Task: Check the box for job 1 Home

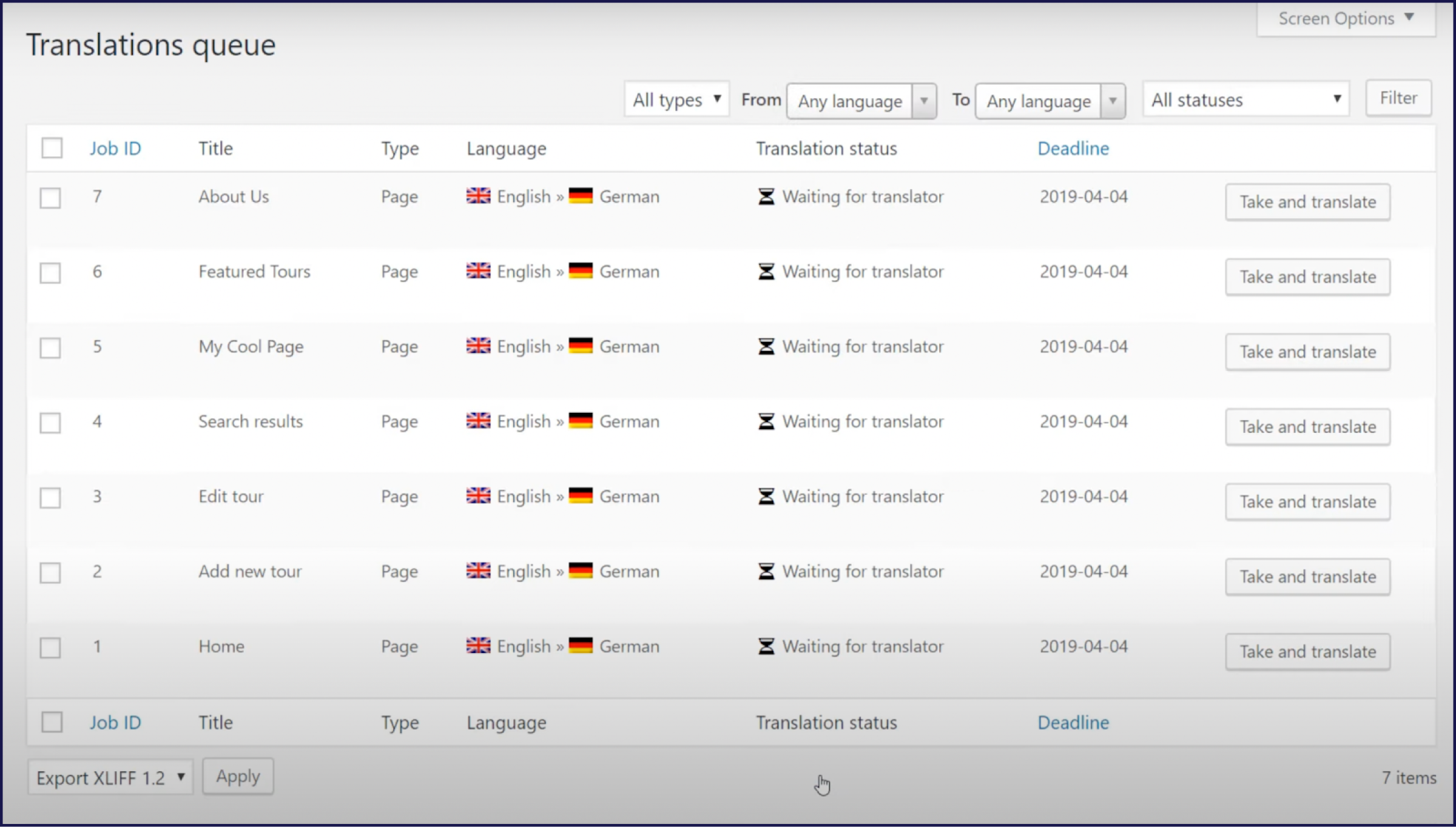Action: coord(50,648)
